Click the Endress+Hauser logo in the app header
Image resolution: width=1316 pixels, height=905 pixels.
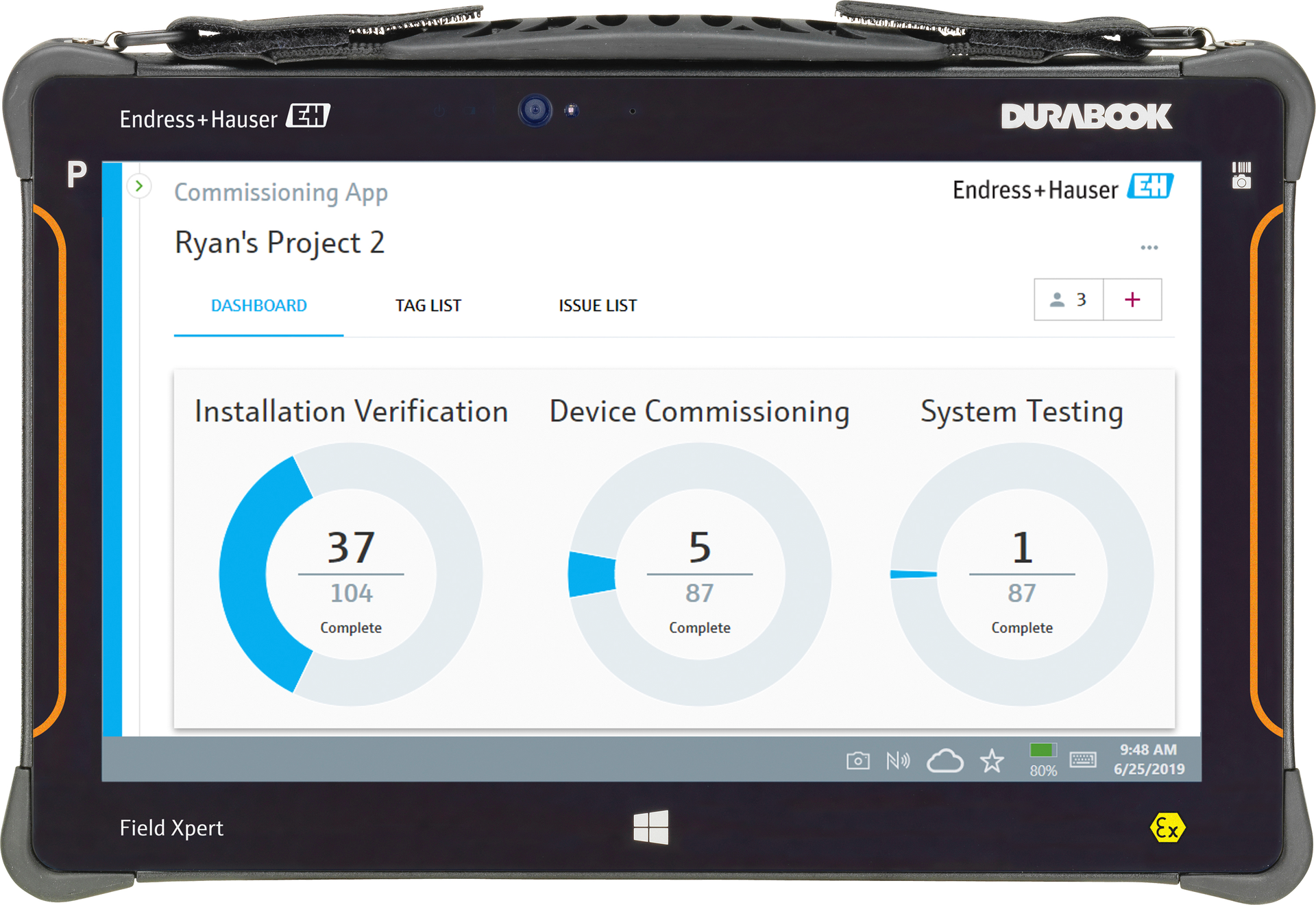1061,190
